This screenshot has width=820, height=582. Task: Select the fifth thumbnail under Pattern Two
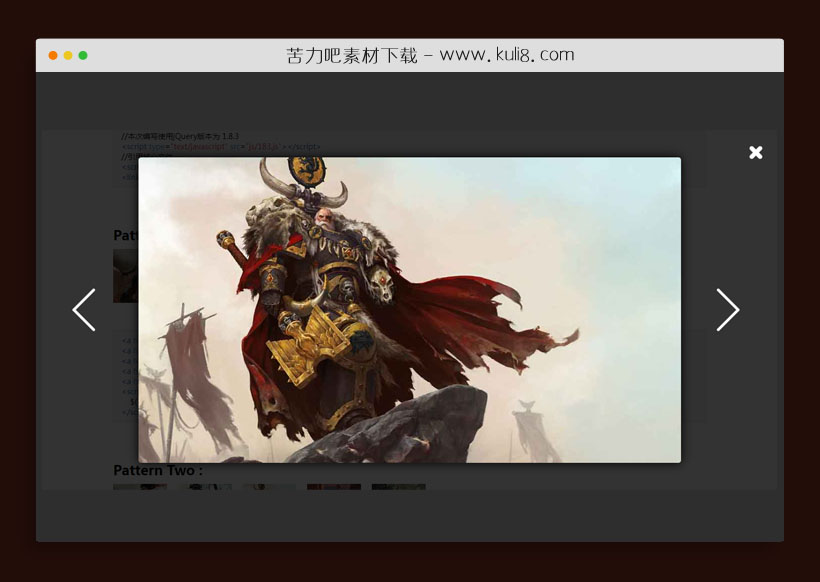point(398,487)
